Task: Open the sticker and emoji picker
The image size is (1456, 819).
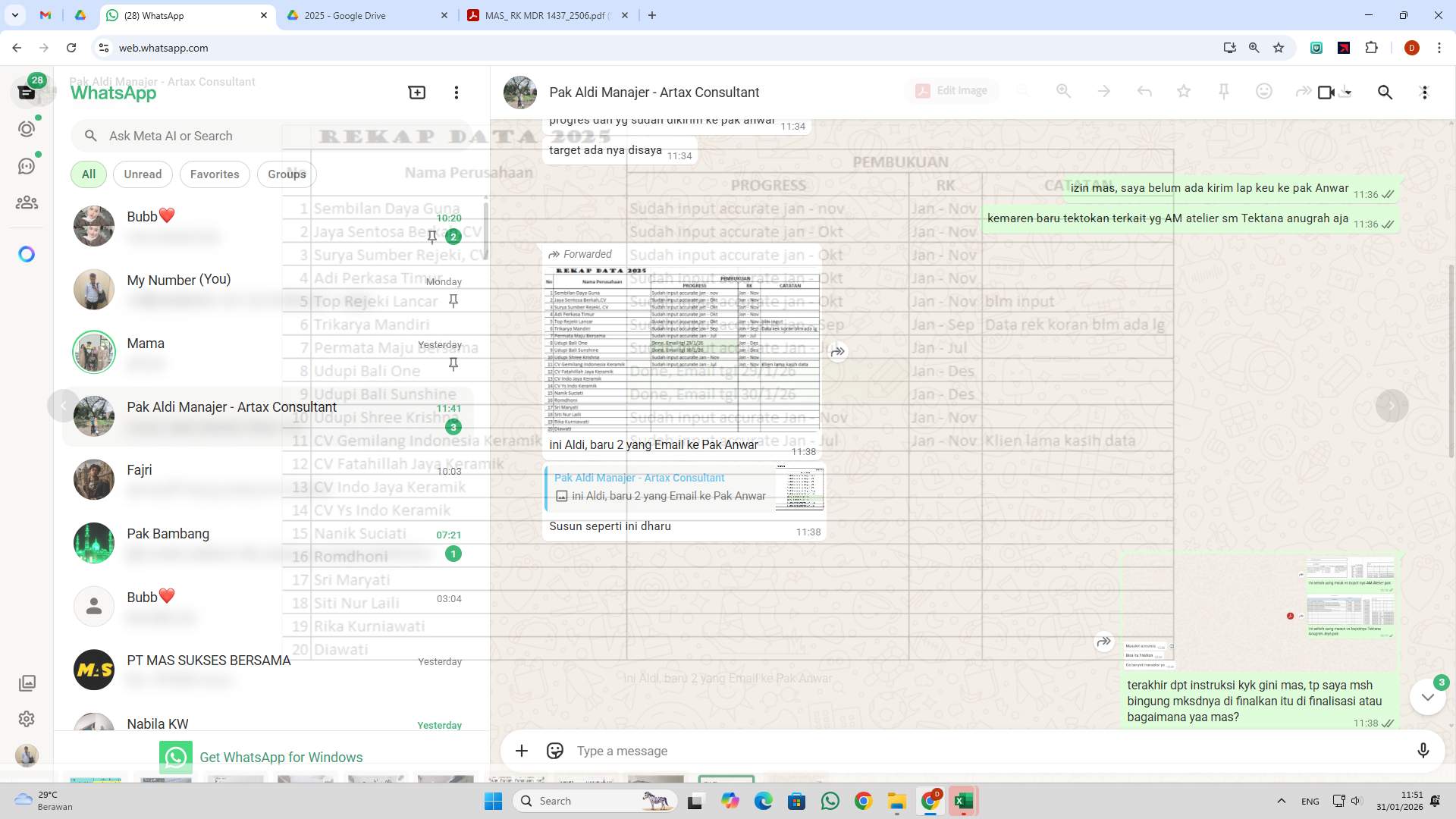Action: coord(555,750)
